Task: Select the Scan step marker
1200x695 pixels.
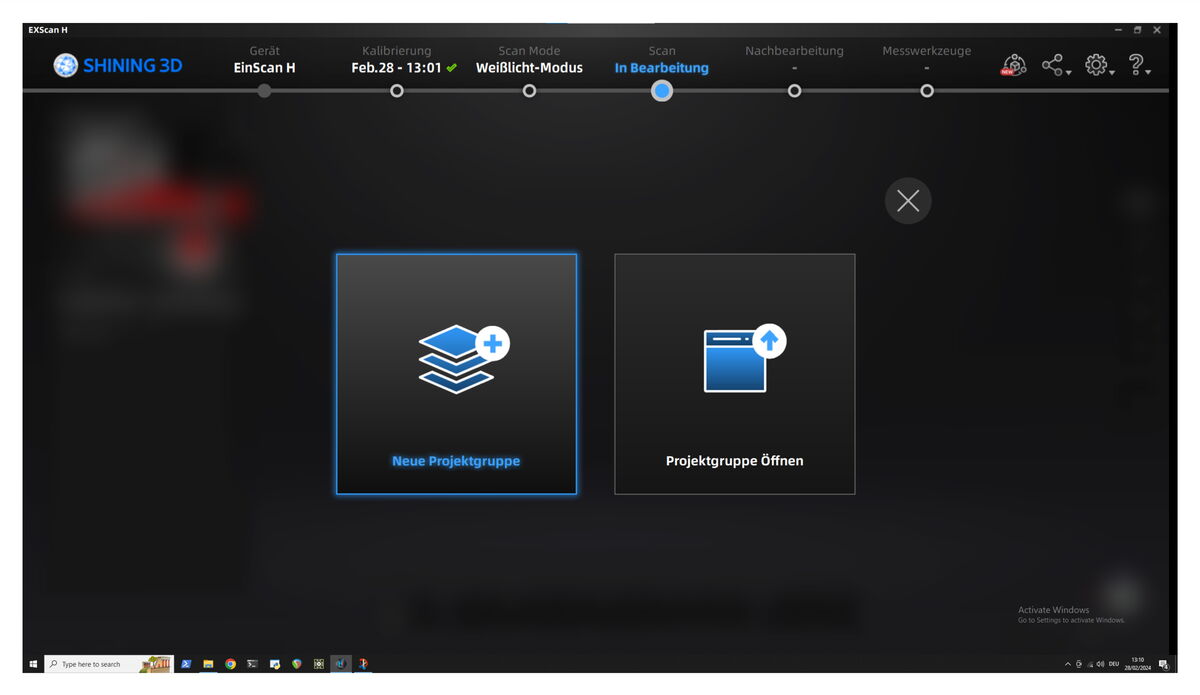Action: [x=662, y=91]
